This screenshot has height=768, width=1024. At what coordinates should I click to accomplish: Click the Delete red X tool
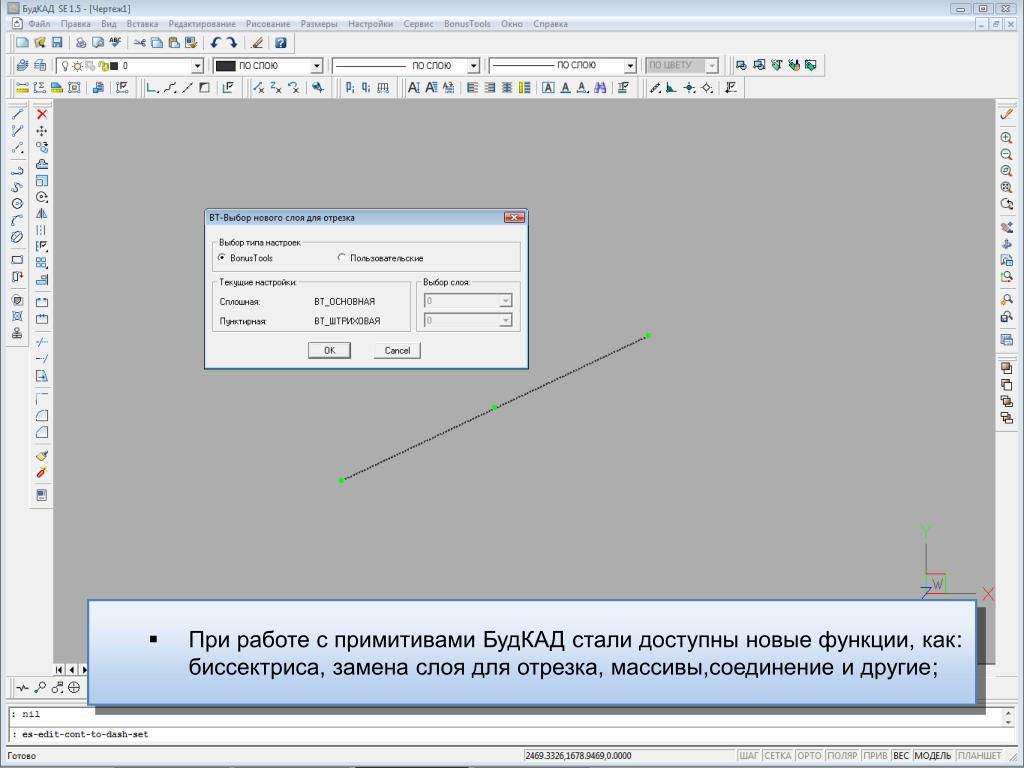tap(42, 114)
